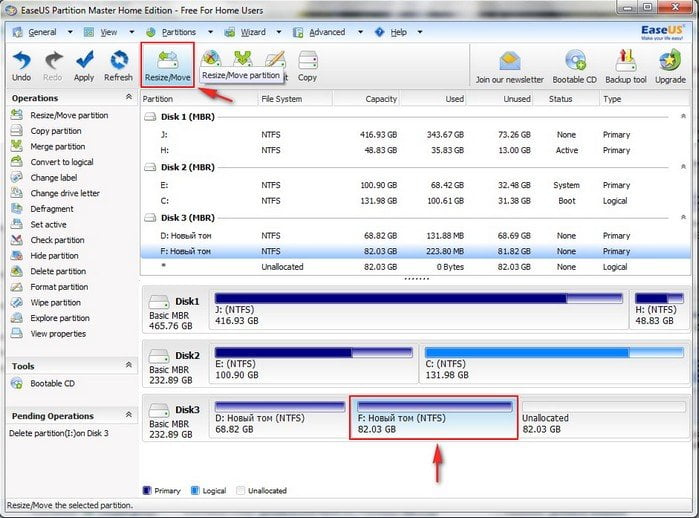
Task: Open Join our newsletter icon
Action: pyautogui.click(x=510, y=65)
